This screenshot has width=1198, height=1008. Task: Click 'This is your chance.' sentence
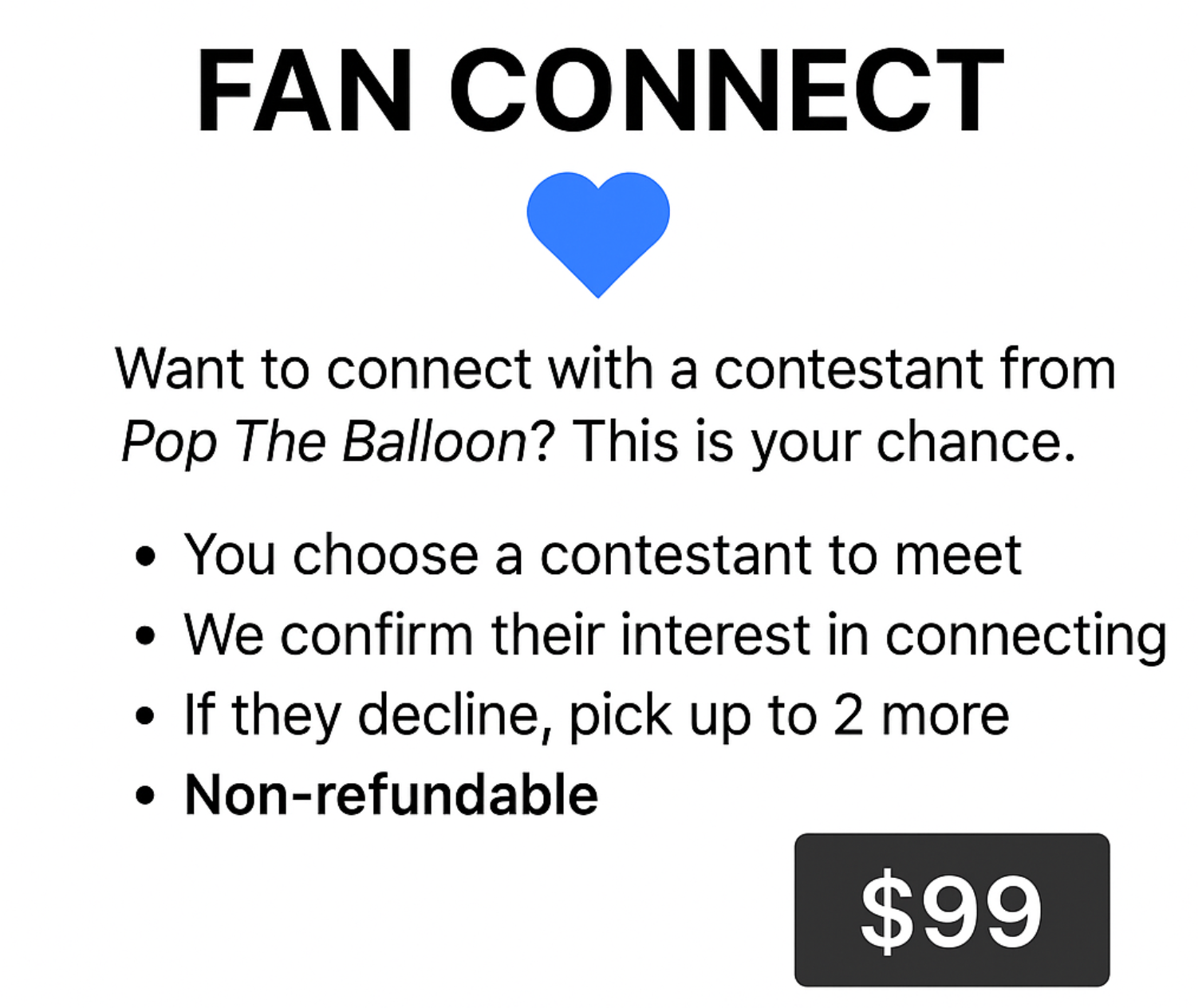click(x=824, y=441)
